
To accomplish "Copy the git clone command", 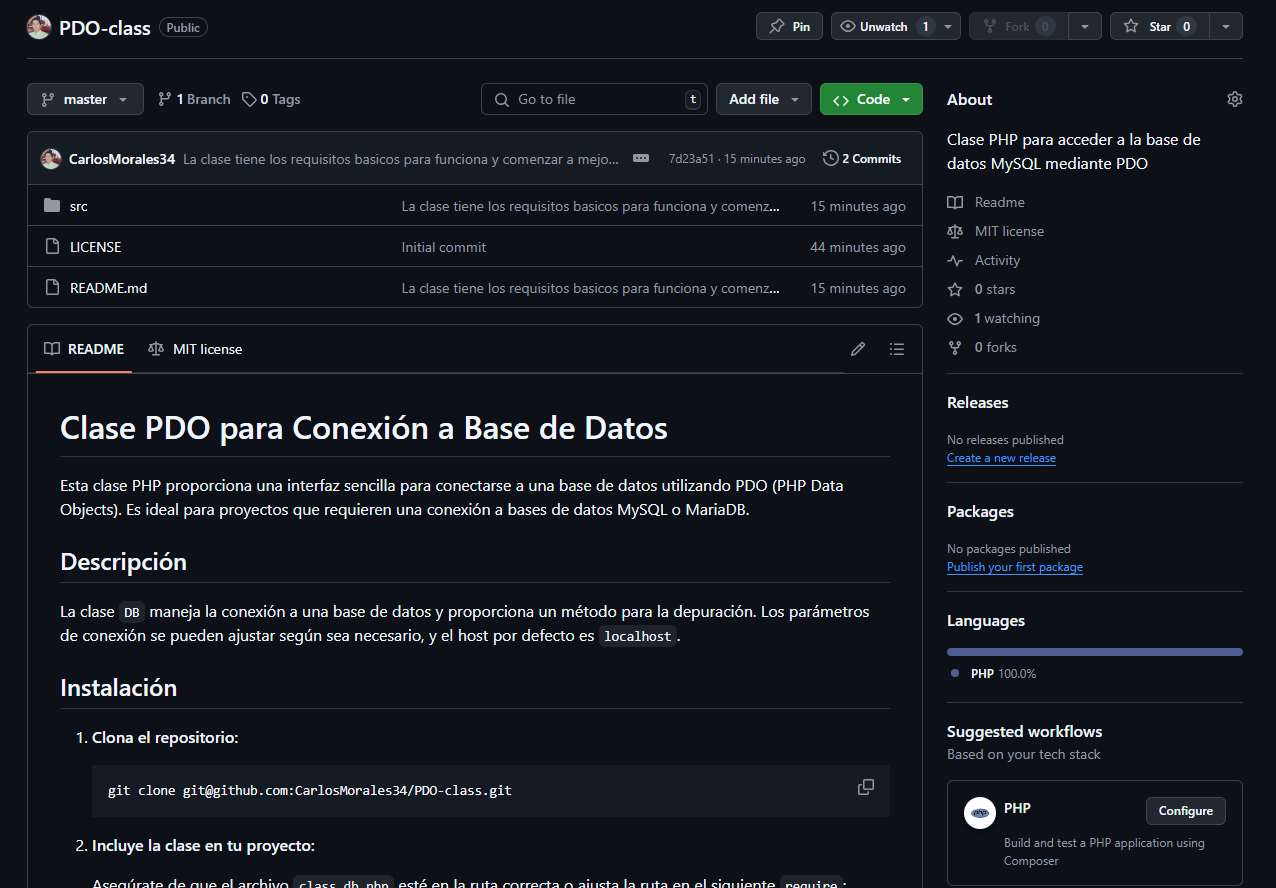I will pos(865,787).
